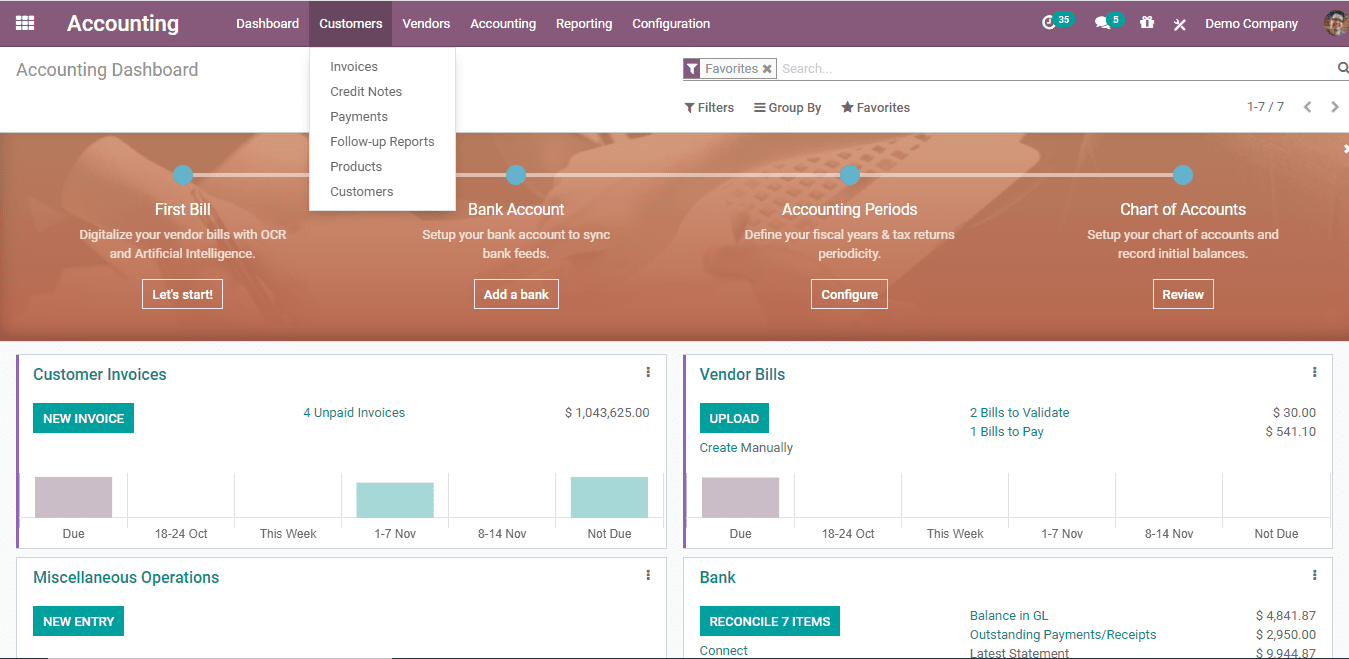Click the search magnifier icon

pyautogui.click(x=1342, y=68)
